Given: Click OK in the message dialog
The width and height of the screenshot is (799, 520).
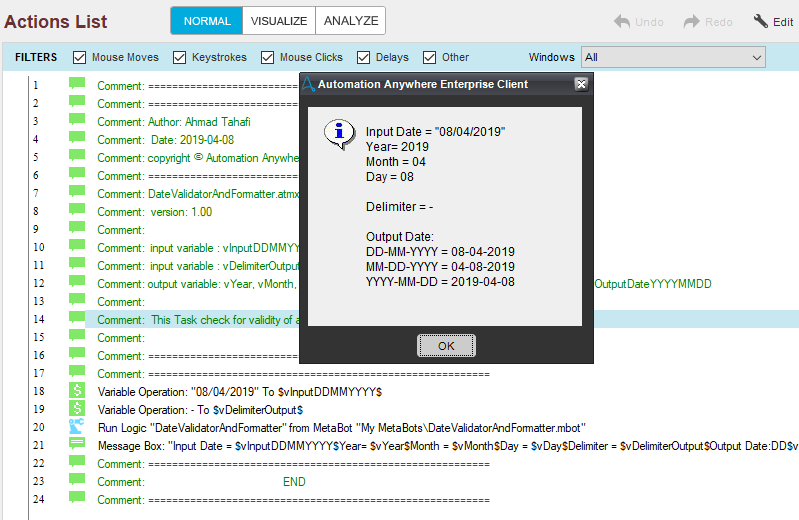Looking at the screenshot, I should click(446, 346).
